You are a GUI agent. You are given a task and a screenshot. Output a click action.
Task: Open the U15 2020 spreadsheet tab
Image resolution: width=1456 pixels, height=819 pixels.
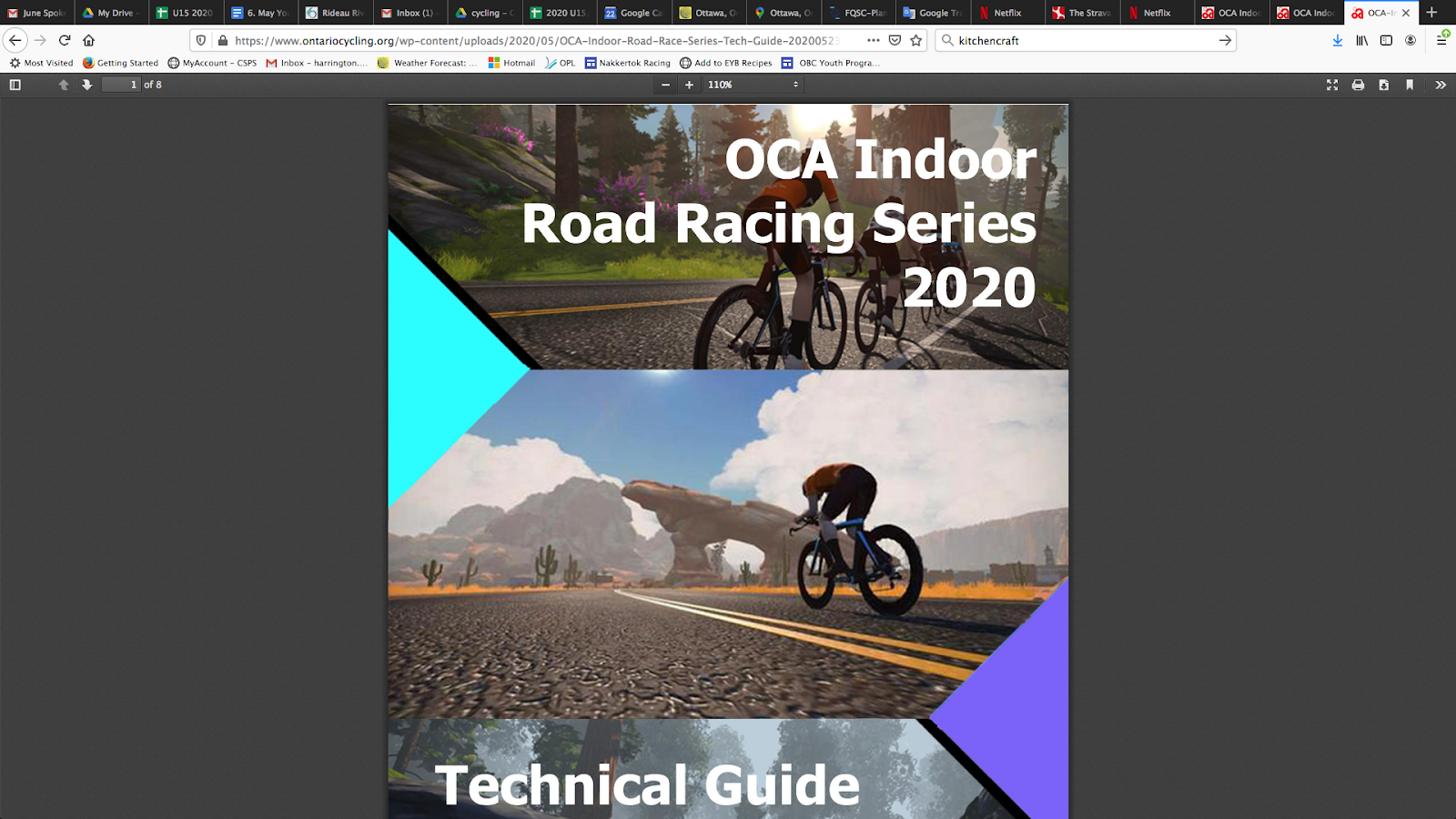click(x=186, y=13)
